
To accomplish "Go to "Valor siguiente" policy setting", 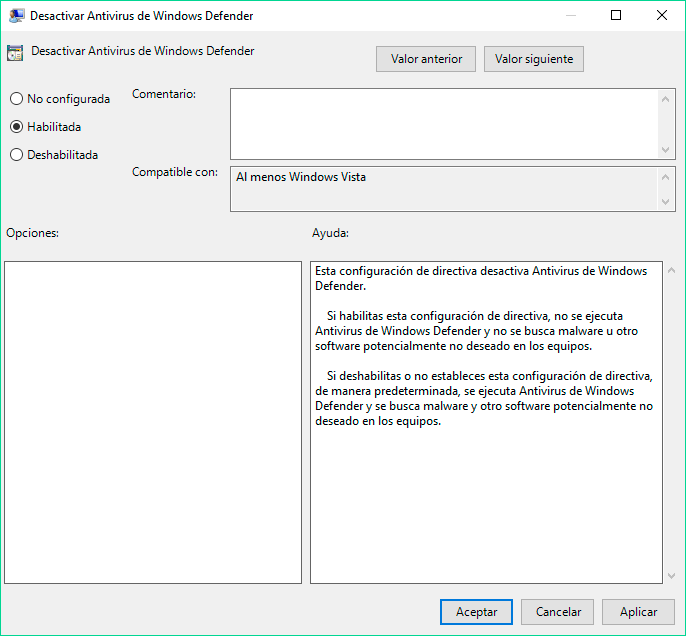I will tap(534, 59).
